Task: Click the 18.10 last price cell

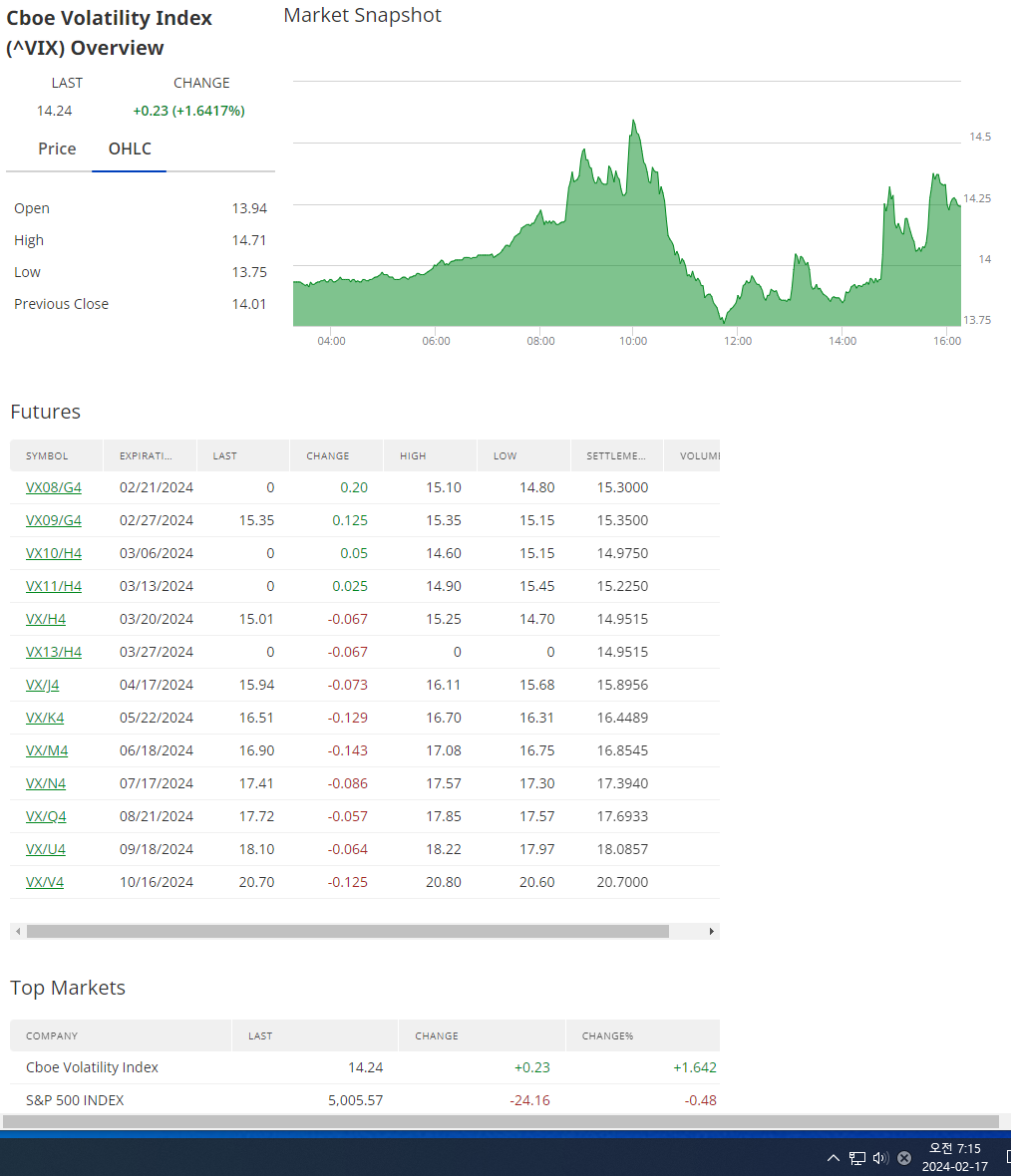Action: pos(256,850)
